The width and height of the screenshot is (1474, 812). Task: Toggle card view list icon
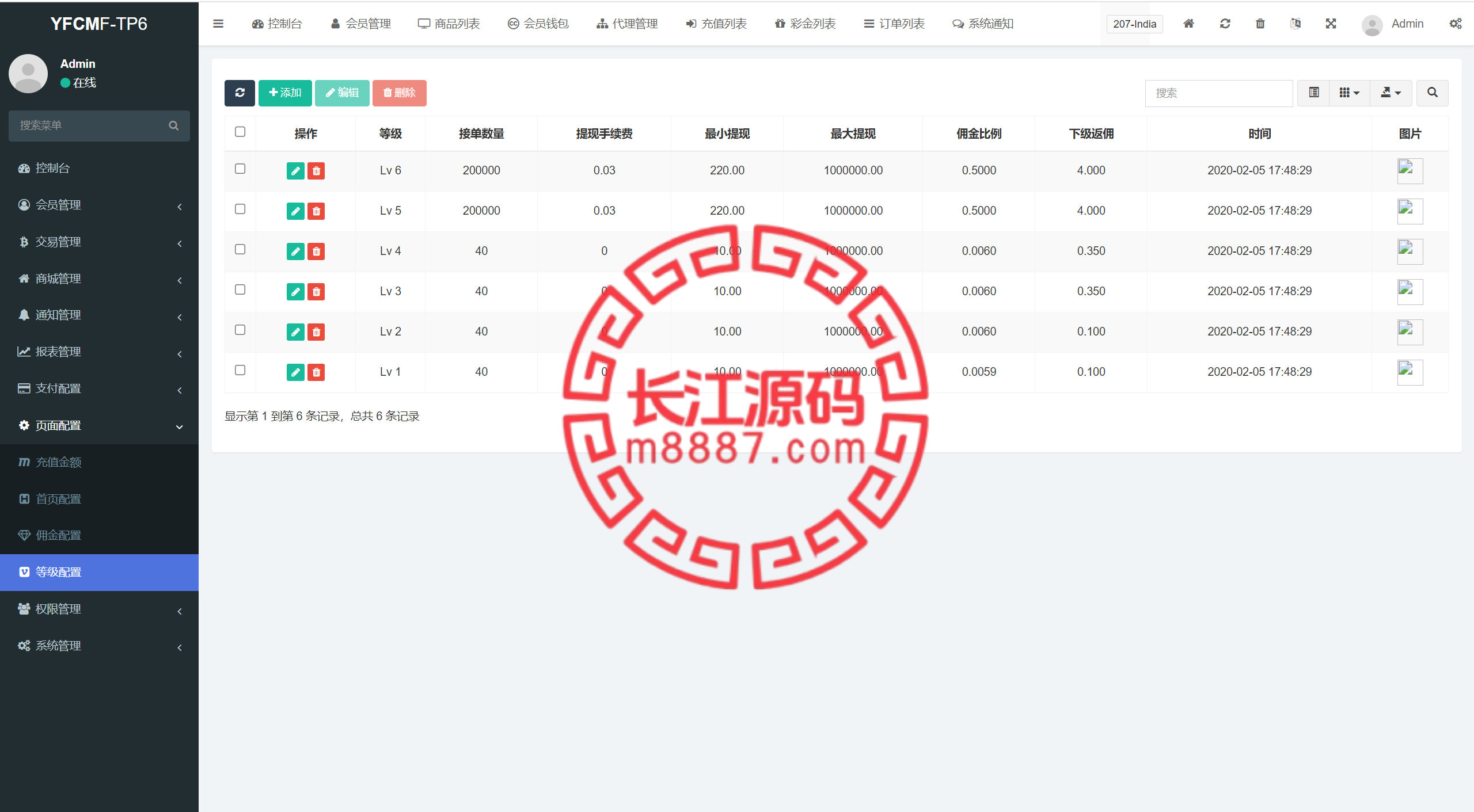[x=1314, y=93]
